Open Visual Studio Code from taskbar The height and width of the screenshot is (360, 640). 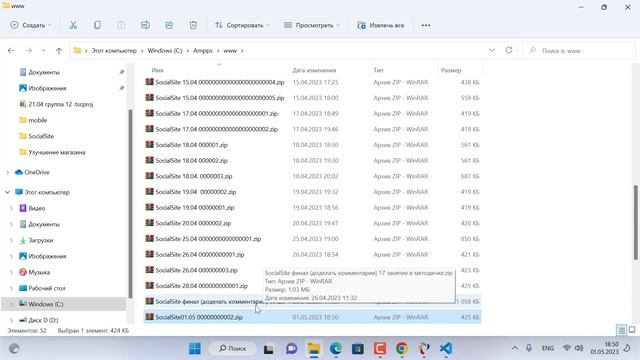(446, 349)
